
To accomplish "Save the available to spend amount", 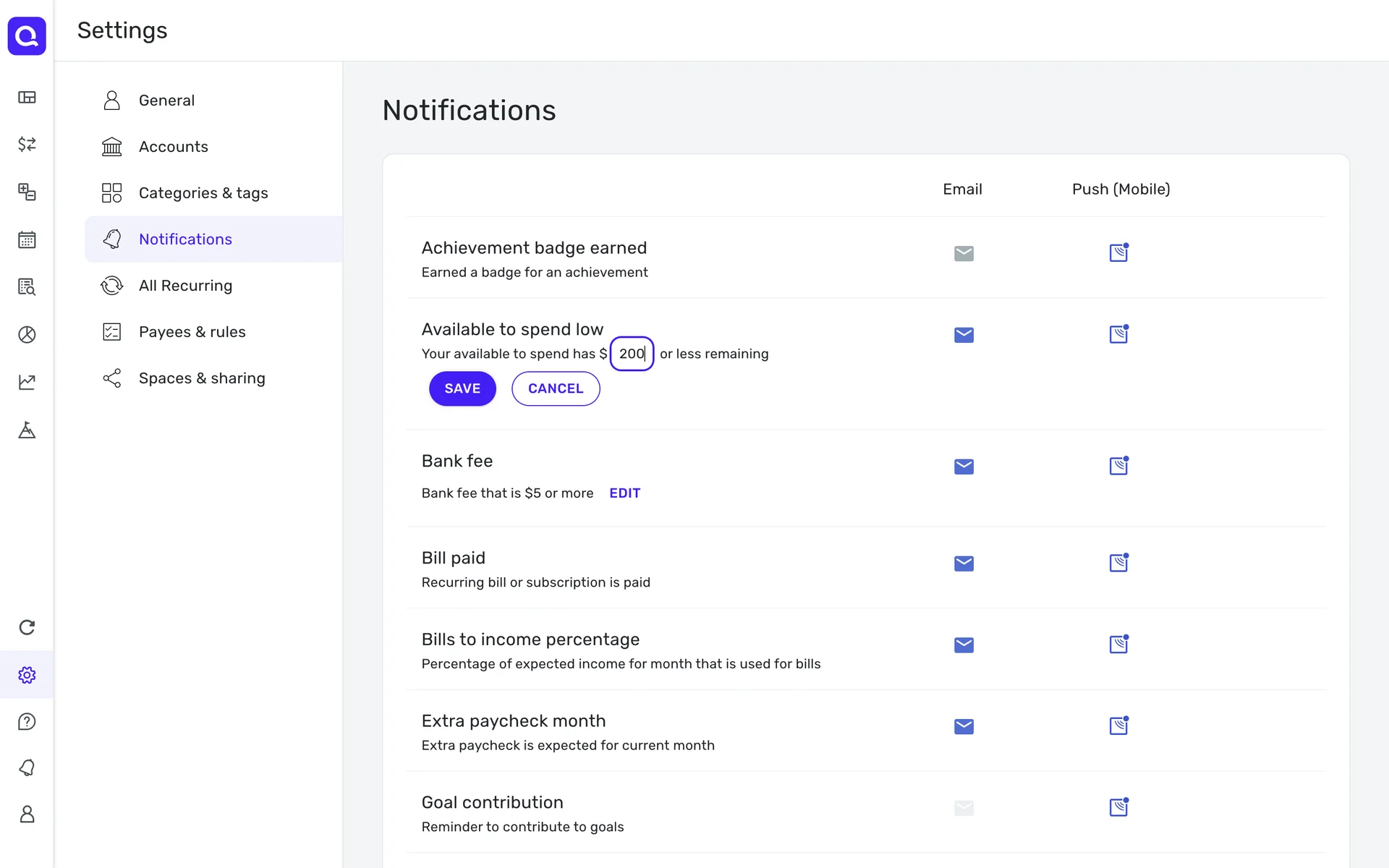I will [x=462, y=388].
